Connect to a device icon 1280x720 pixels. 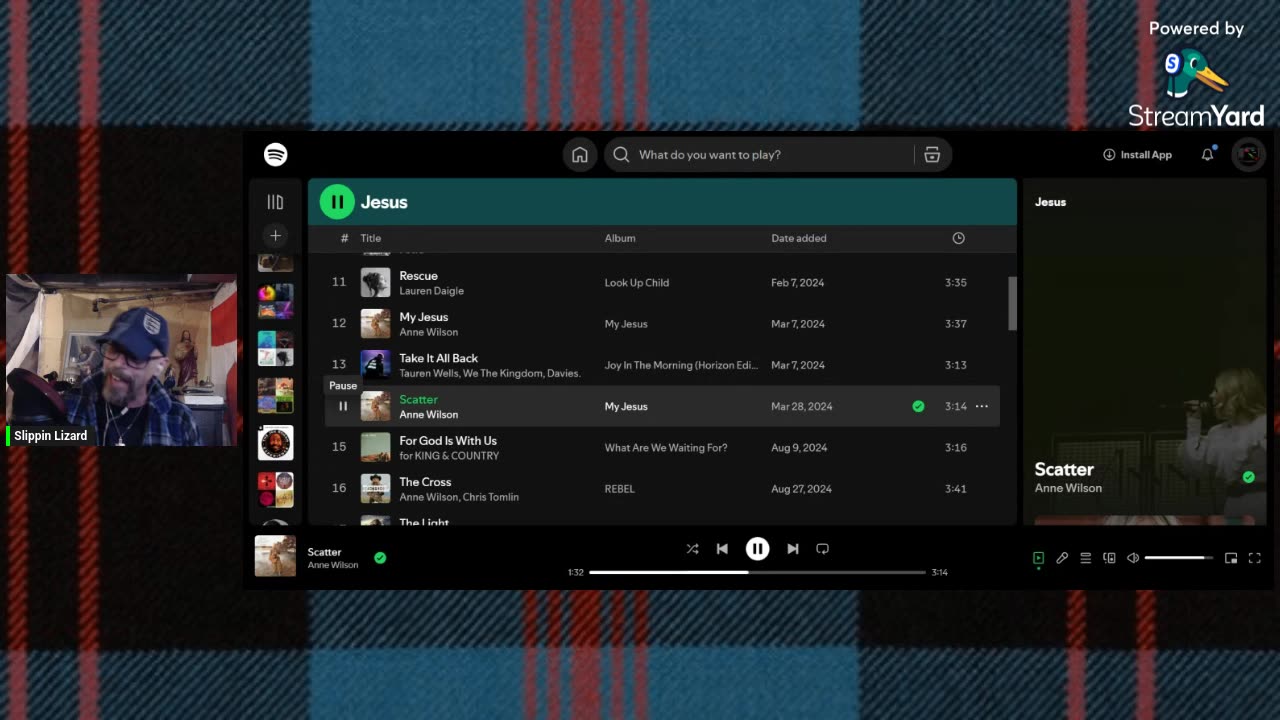tap(1109, 558)
